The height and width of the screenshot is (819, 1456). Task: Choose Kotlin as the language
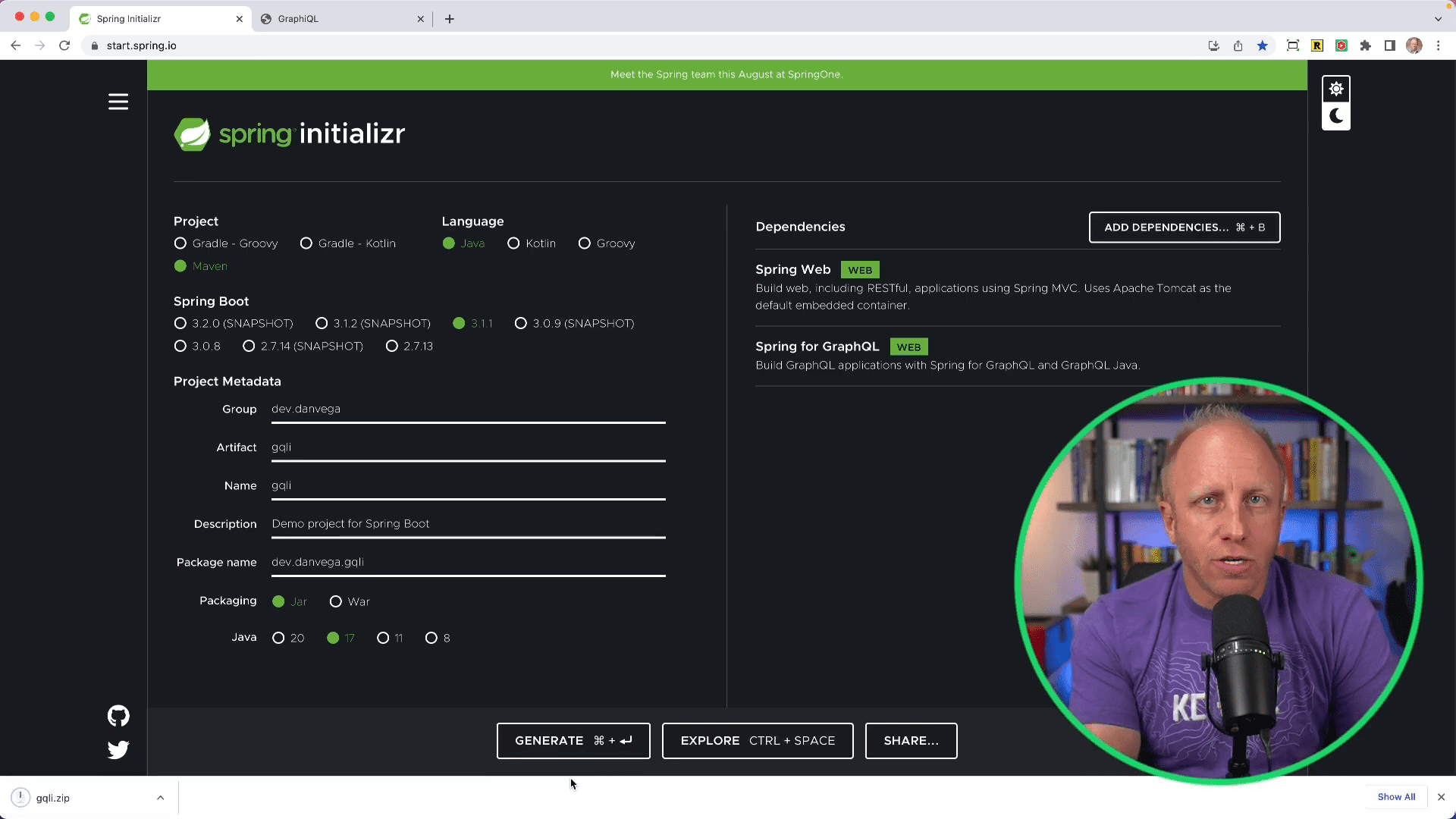[514, 243]
